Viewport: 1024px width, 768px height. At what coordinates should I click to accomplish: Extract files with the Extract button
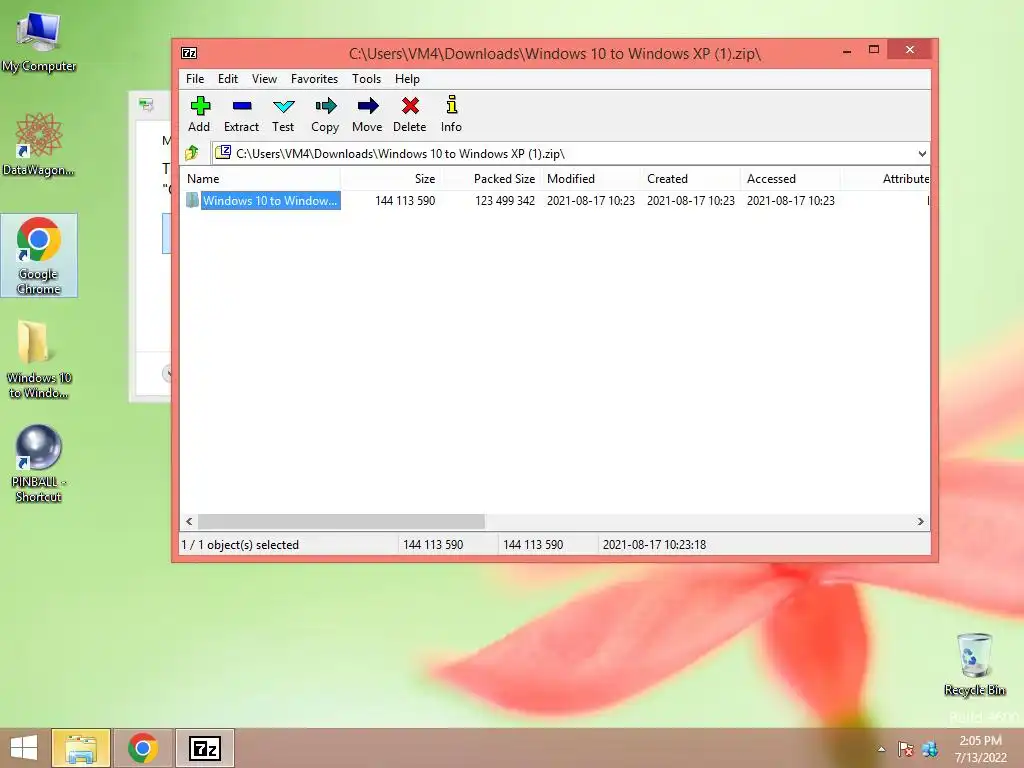[241, 115]
